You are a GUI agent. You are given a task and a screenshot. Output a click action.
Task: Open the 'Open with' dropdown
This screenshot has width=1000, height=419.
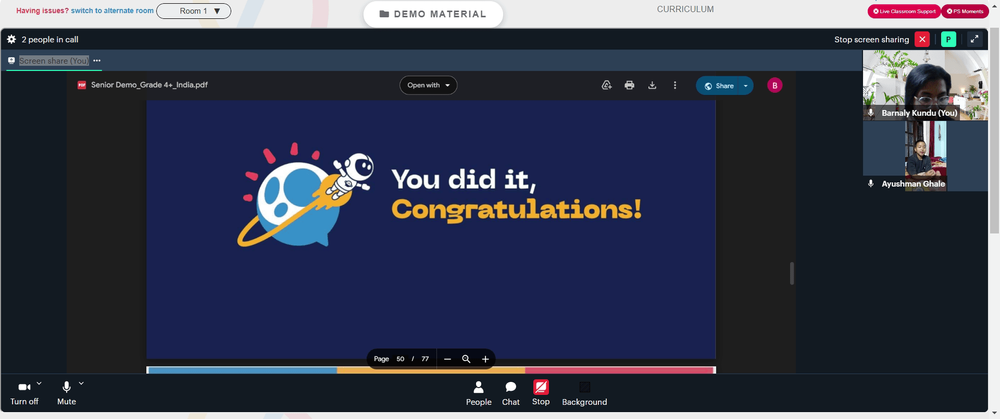pyautogui.click(x=429, y=85)
